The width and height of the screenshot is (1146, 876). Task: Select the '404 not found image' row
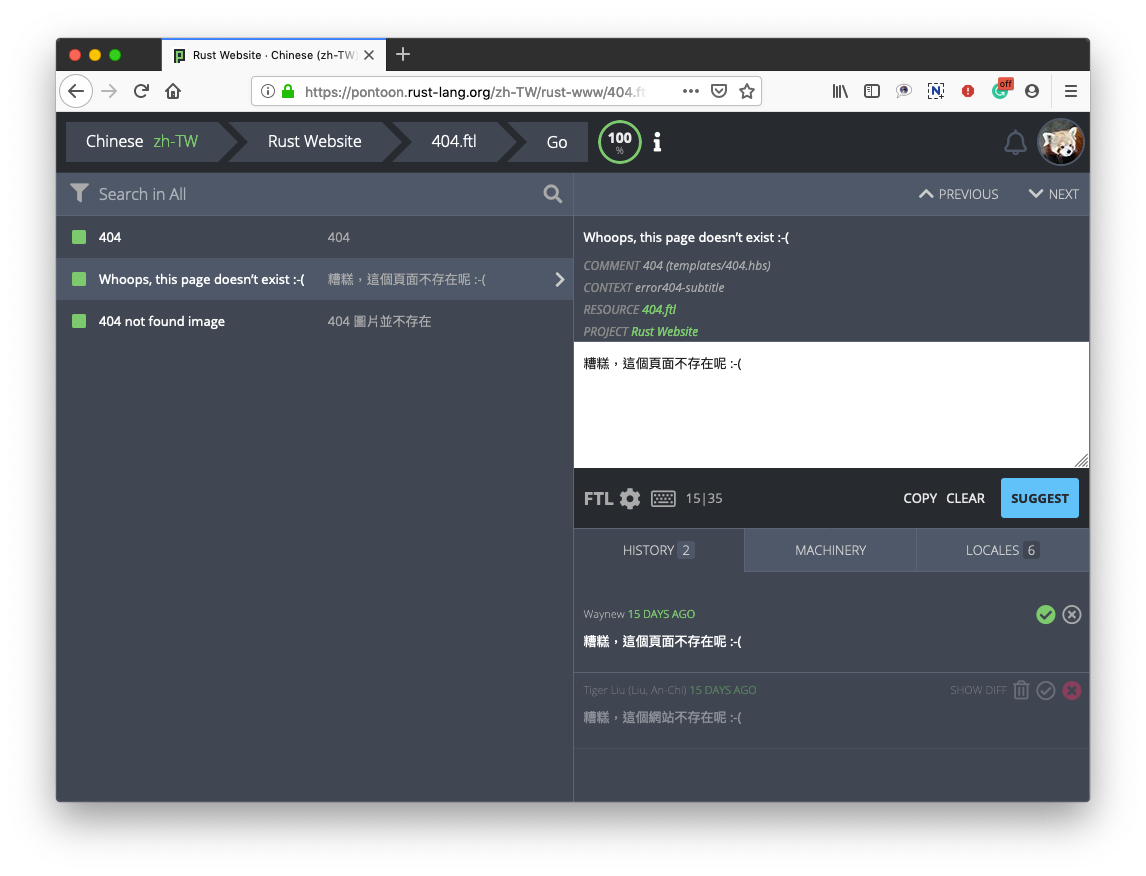pyautogui.click(x=314, y=321)
